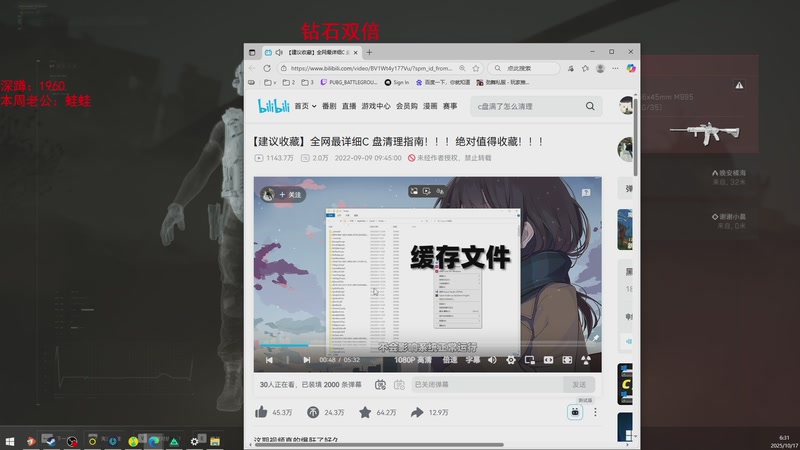Open the 直播 navigation item
This screenshot has width=800, height=450.
coord(349,106)
